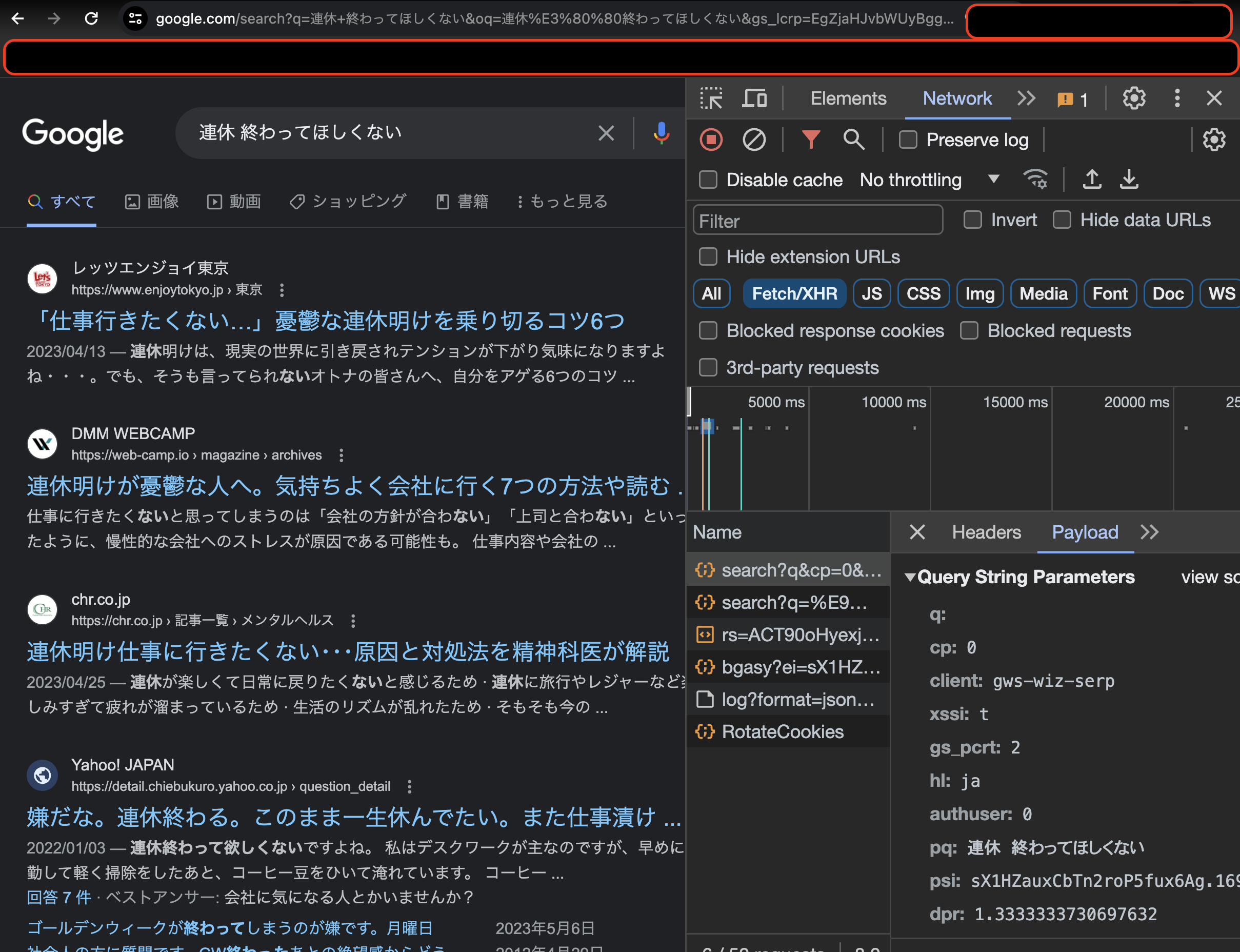Toggle the device toolbar

[753, 98]
